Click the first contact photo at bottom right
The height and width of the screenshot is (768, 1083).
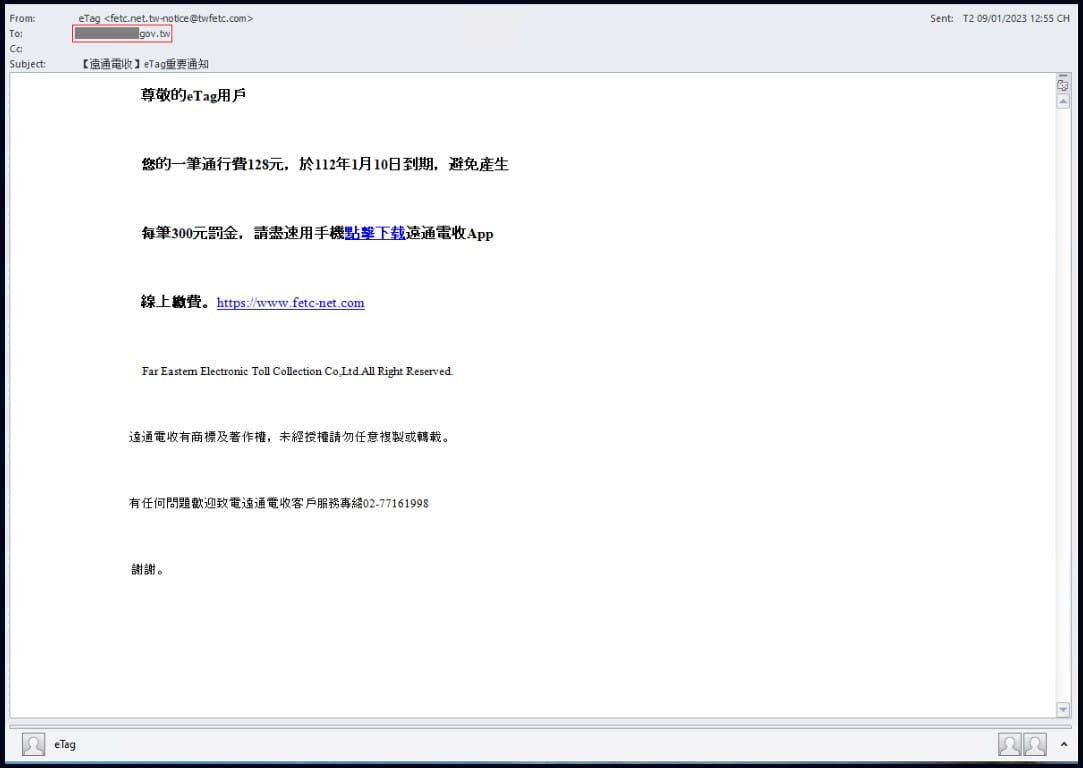(x=1009, y=745)
